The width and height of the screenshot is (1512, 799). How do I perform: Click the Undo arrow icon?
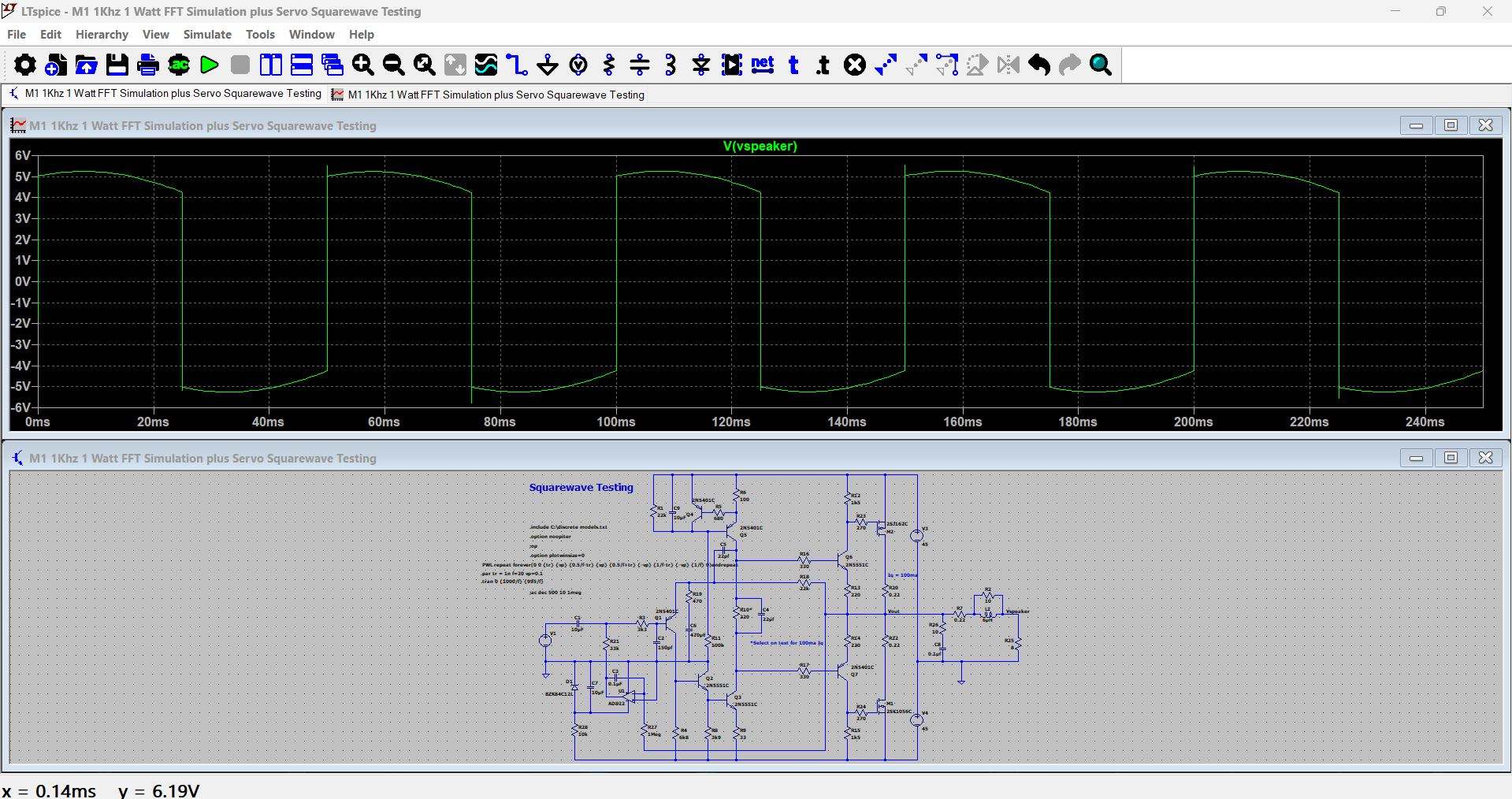[x=1039, y=65]
